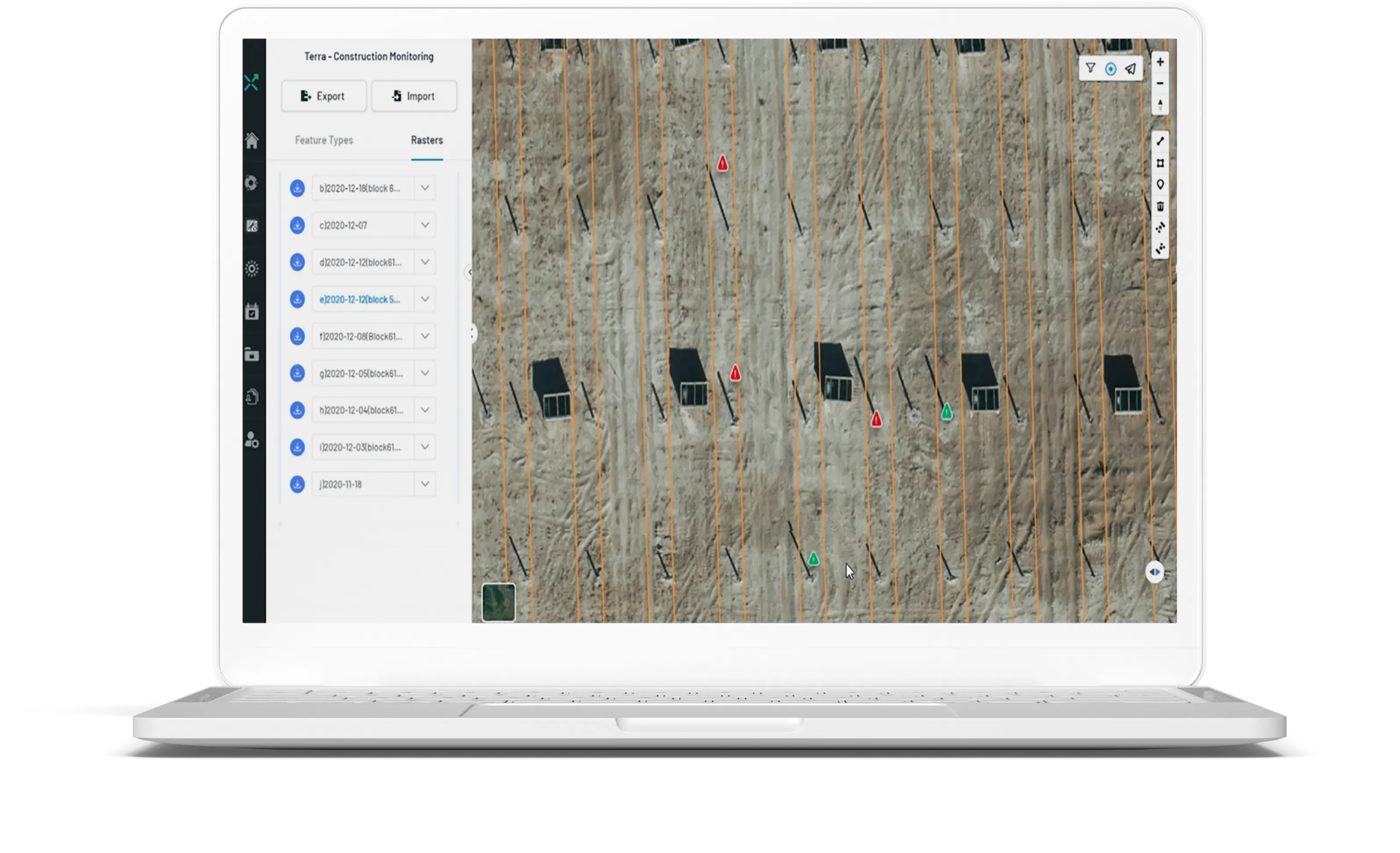Click the paper plane share icon
The image size is (1400, 853).
pyautogui.click(x=1130, y=69)
